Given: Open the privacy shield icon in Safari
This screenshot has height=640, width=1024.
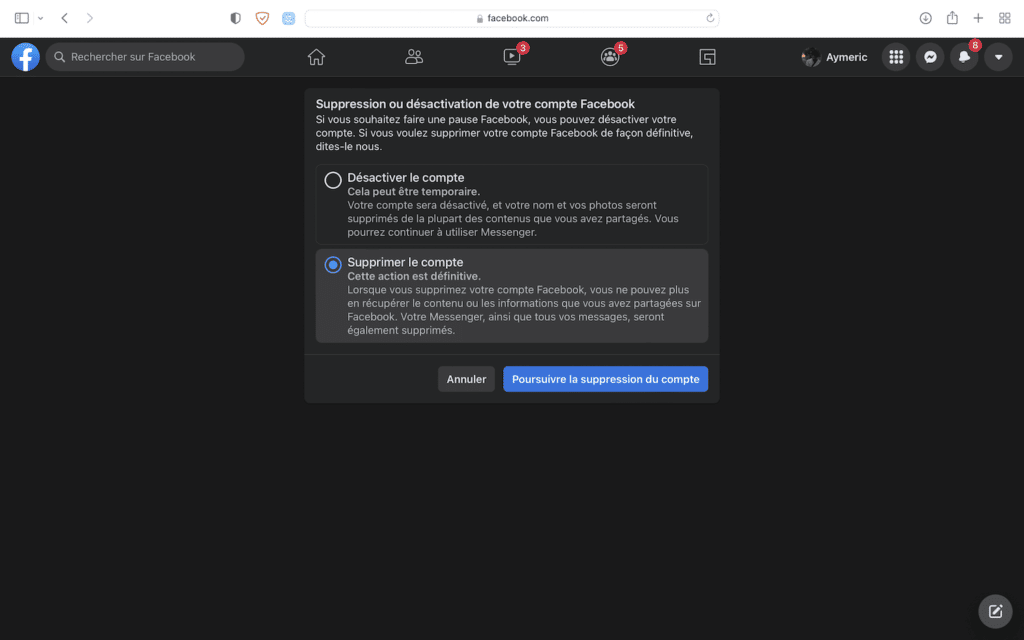Looking at the screenshot, I should [x=236, y=18].
